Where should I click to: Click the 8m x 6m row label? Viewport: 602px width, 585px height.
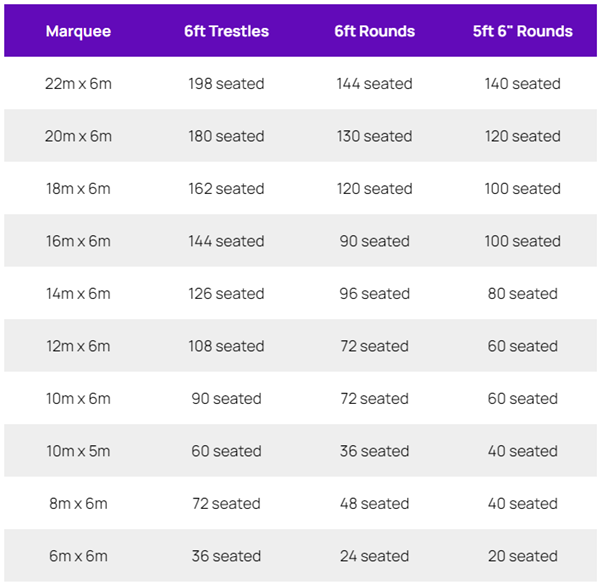pyautogui.click(x=78, y=504)
